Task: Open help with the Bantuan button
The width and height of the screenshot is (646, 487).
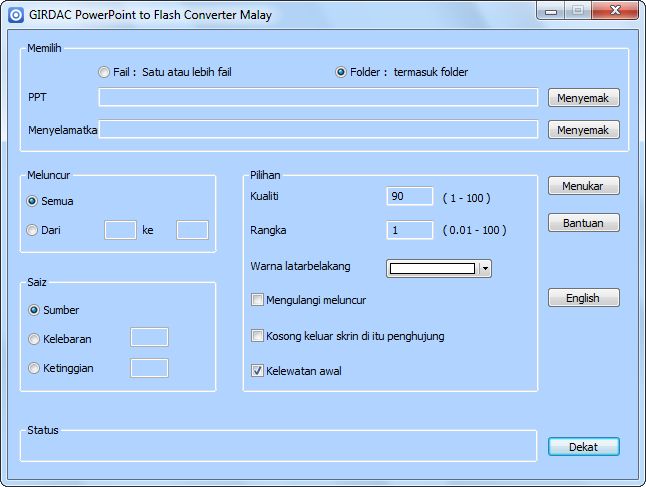Action: click(x=583, y=223)
